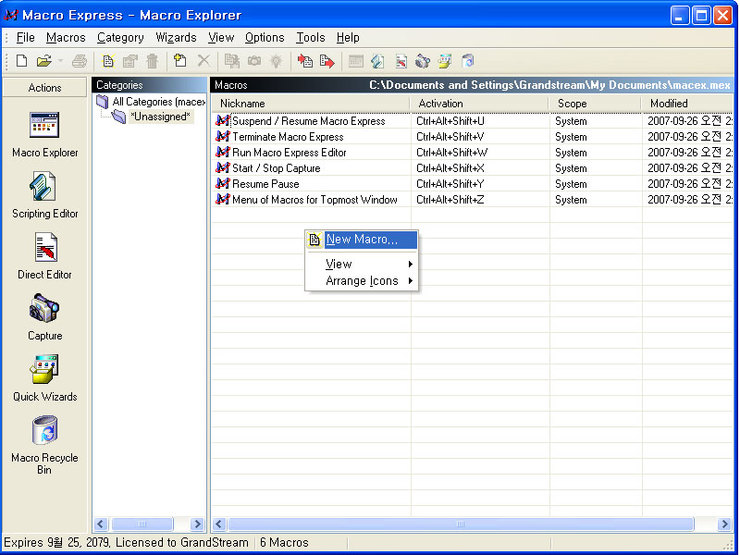Open Macro Recycle Bin from sidebar

tap(45, 445)
